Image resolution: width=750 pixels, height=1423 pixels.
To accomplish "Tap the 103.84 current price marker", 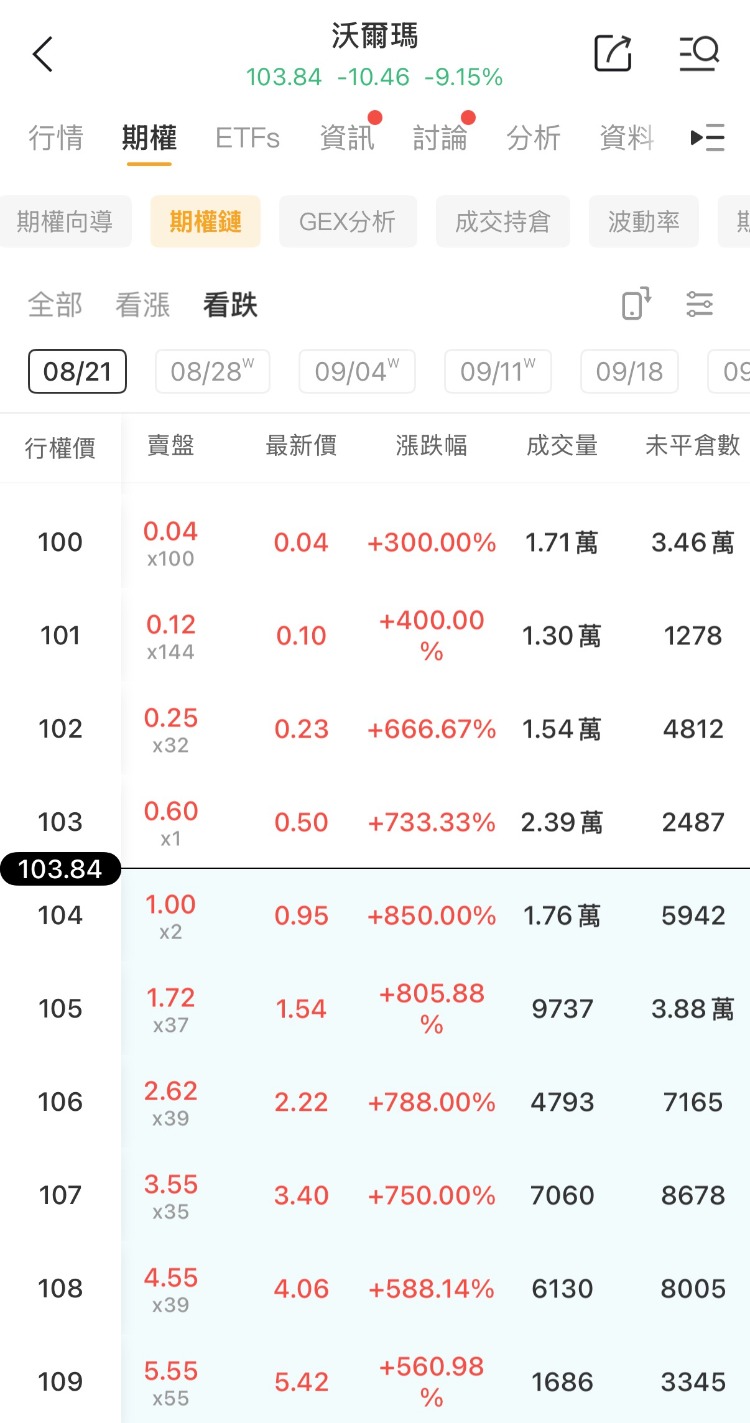I will click(60, 869).
